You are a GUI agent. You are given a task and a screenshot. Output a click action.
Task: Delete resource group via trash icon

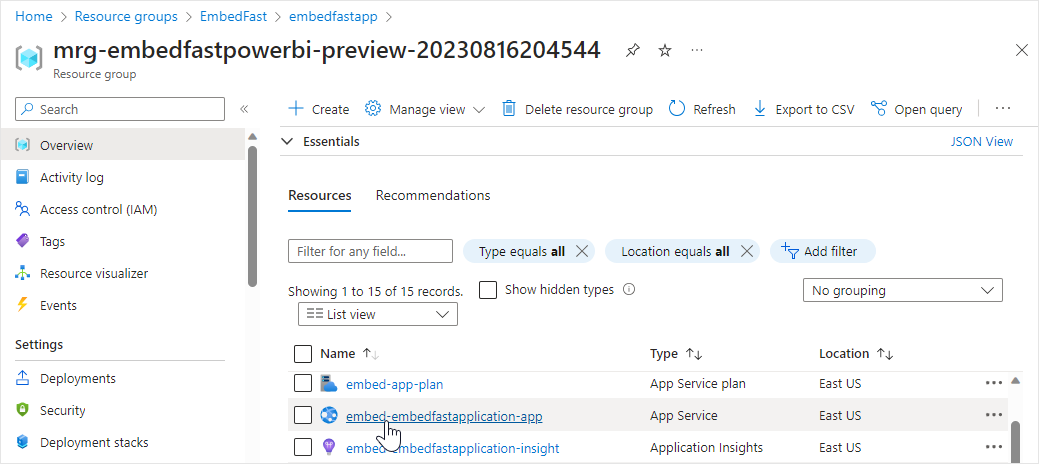(x=509, y=109)
